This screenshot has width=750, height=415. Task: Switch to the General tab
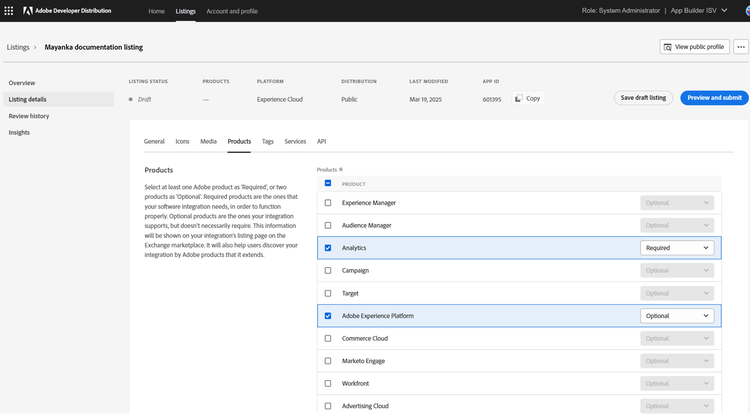click(154, 142)
